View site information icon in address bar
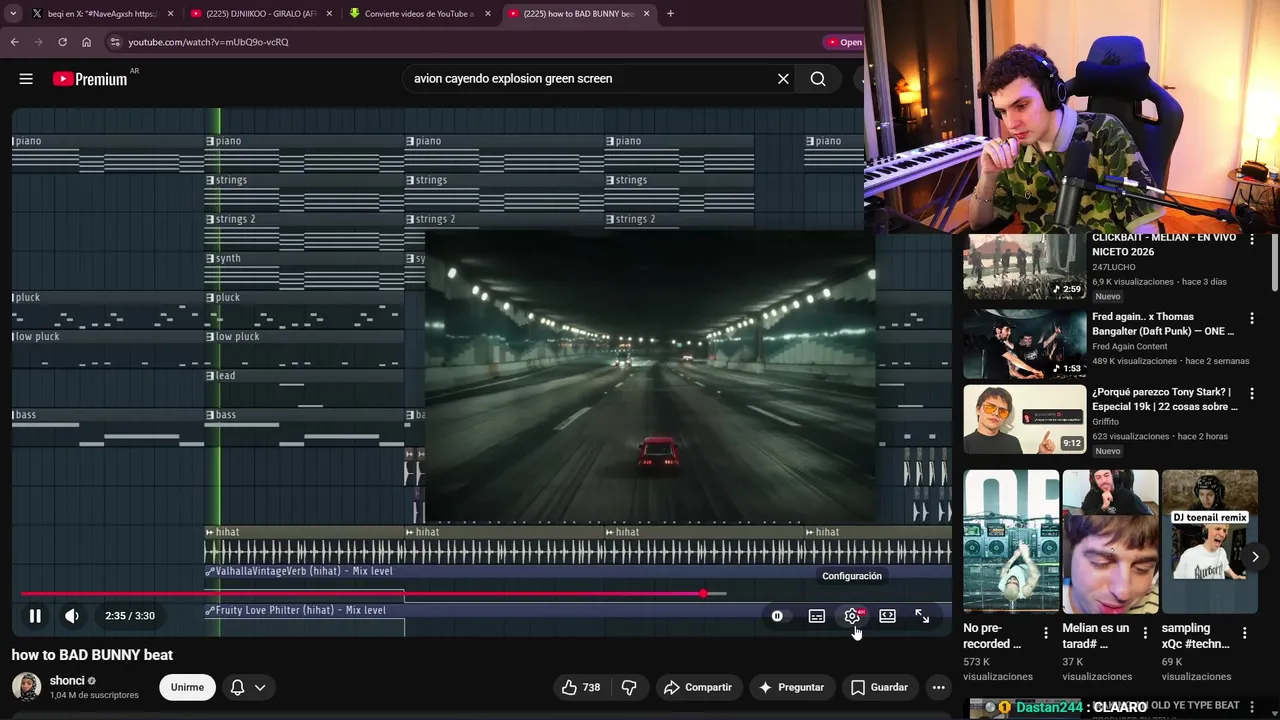The height and width of the screenshot is (720, 1280). pos(115,42)
